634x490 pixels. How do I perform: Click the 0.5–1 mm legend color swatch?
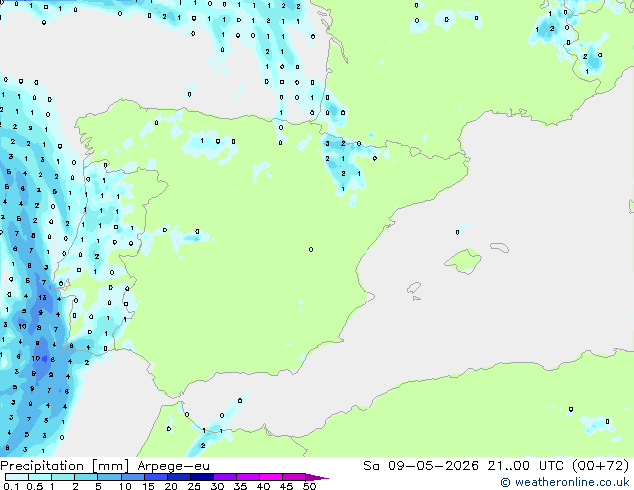click(x=40, y=477)
